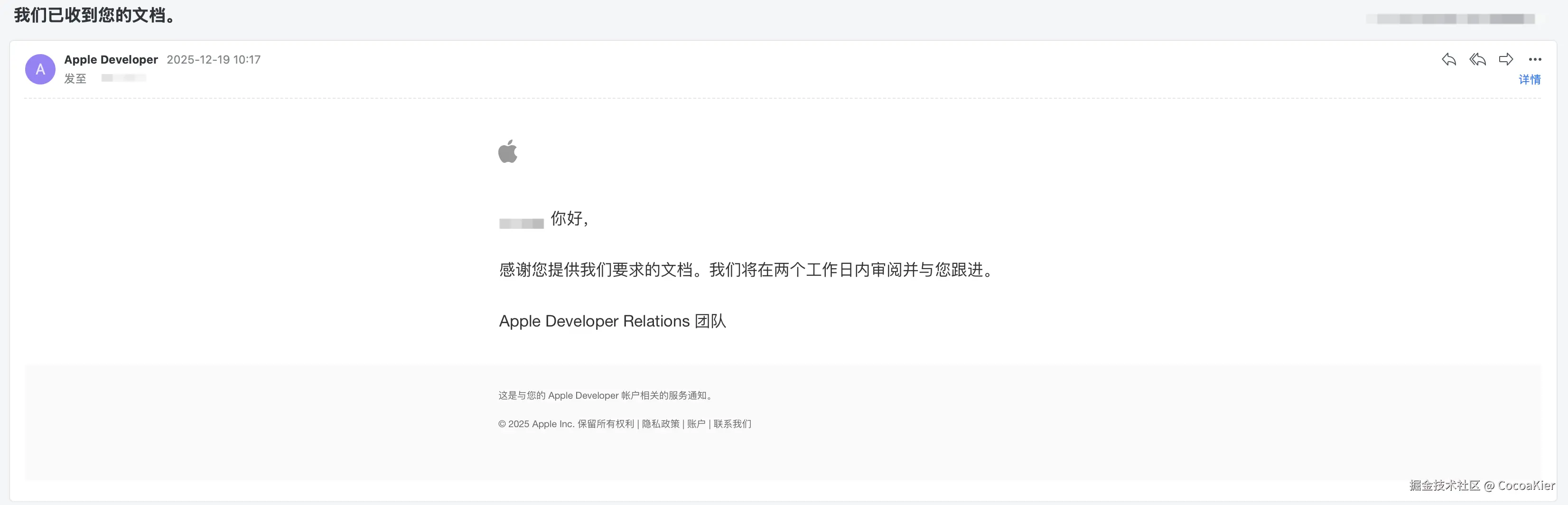Open the 联系我们 contact us link

pos(732,424)
